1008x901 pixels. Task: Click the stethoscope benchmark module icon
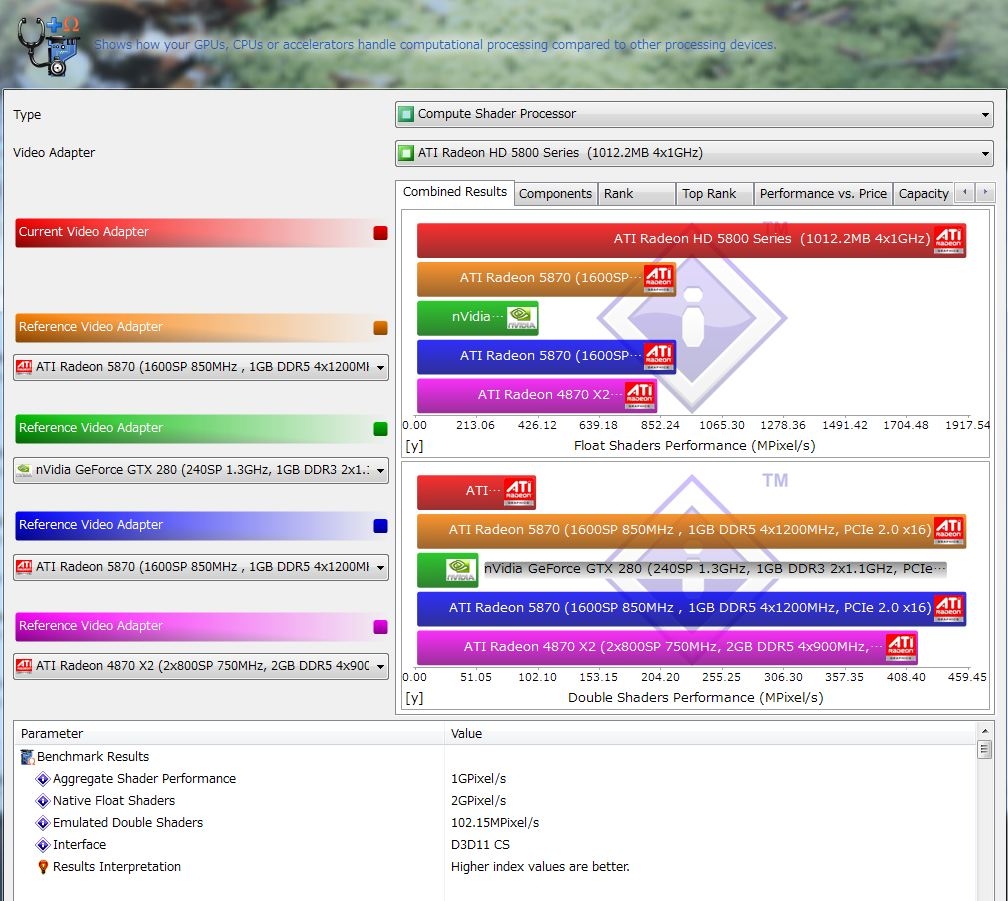(48, 46)
